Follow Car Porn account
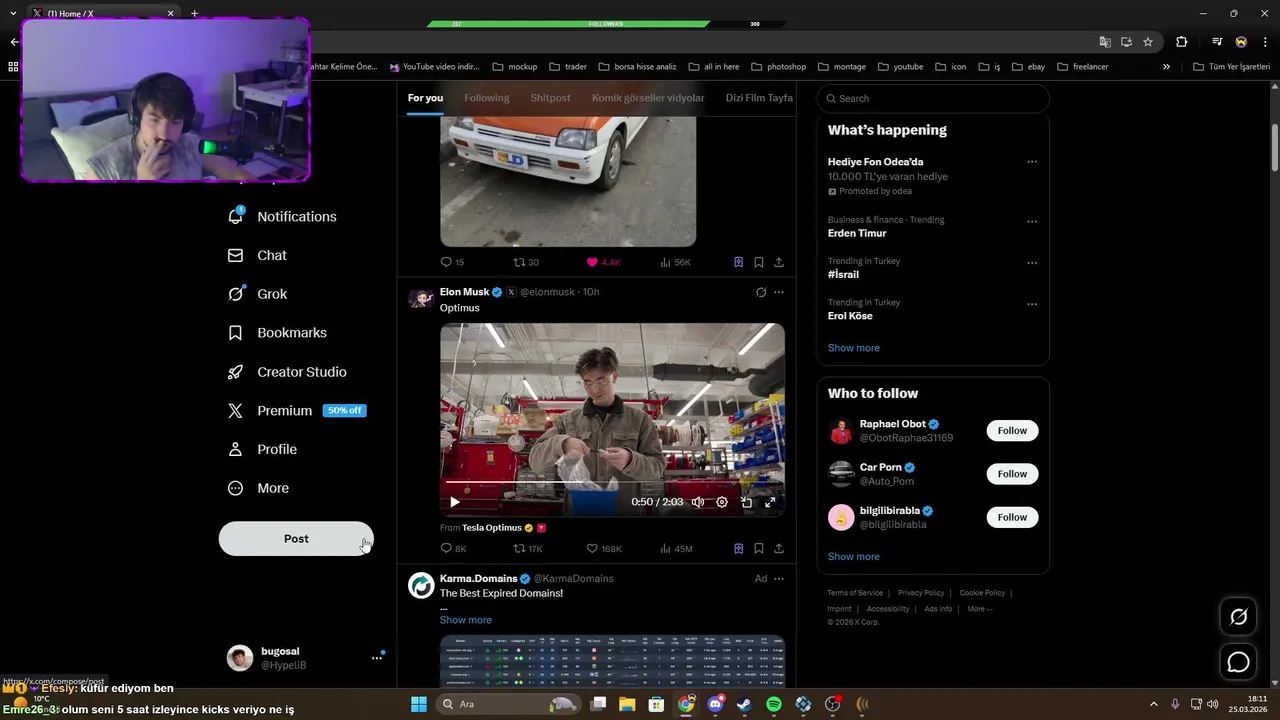Image resolution: width=1280 pixels, height=720 pixels. 1012,474
